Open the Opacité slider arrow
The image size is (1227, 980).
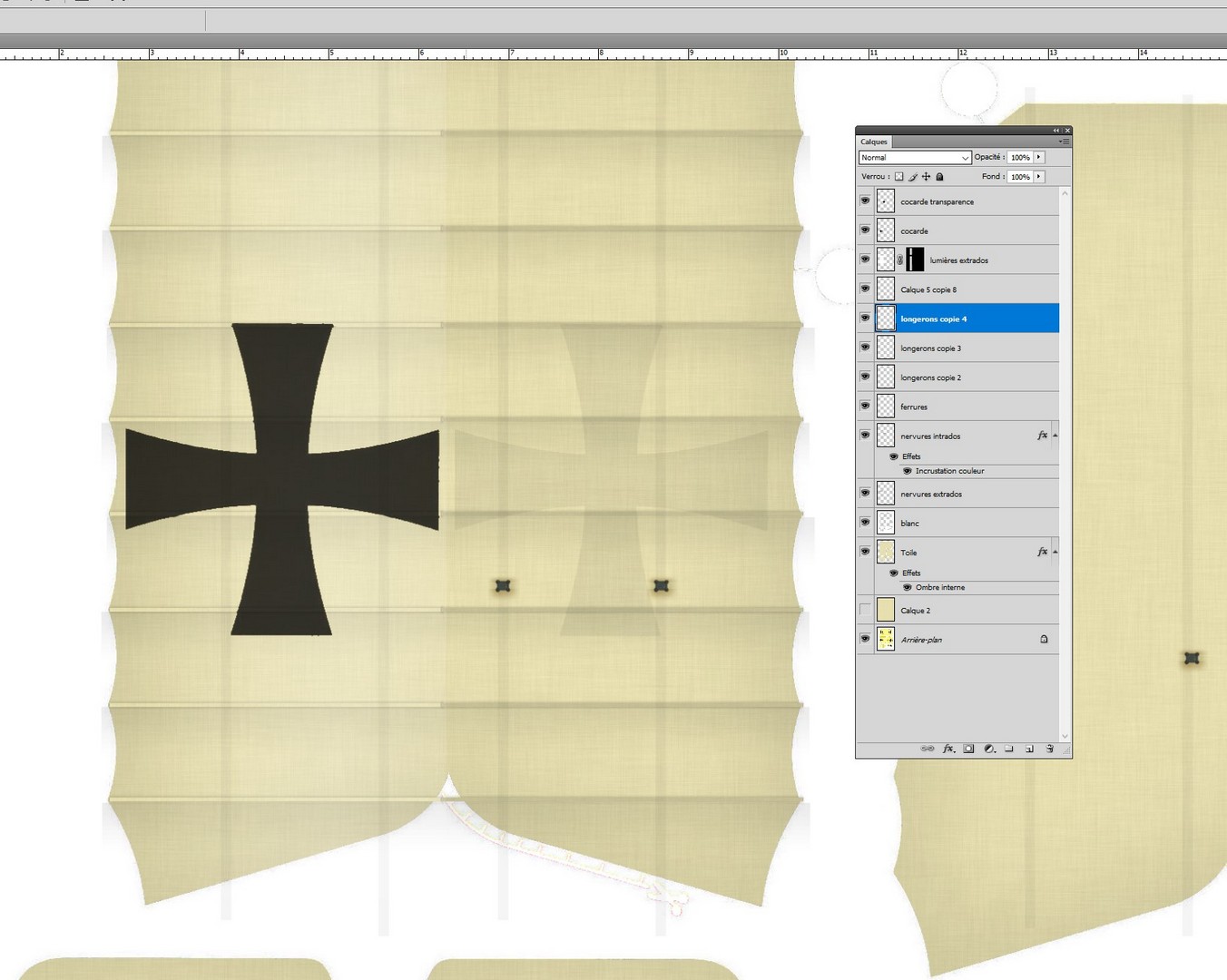click(x=1039, y=157)
